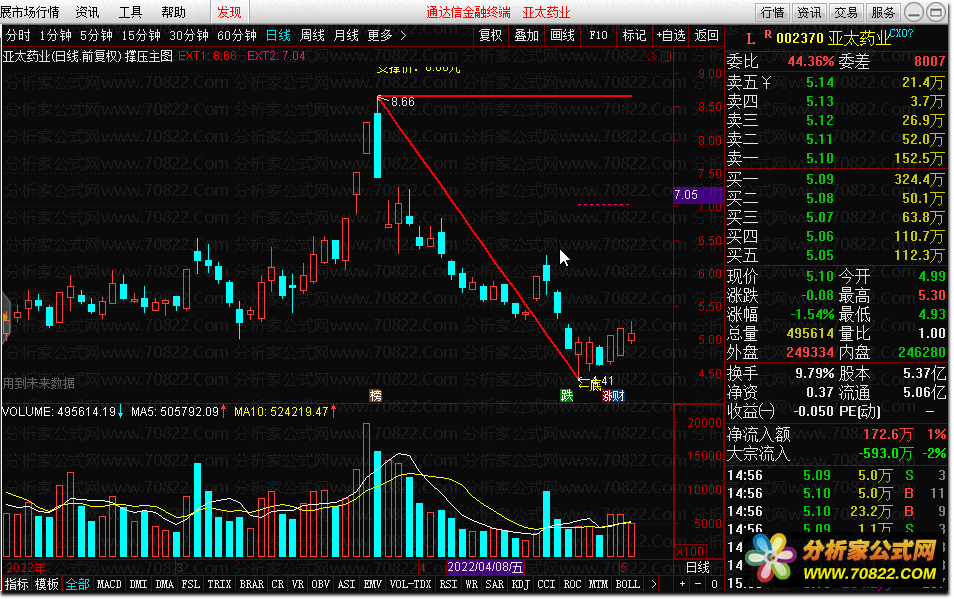Open the 交易 button at top right
This screenshot has width=954, height=599.
coord(846,12)
